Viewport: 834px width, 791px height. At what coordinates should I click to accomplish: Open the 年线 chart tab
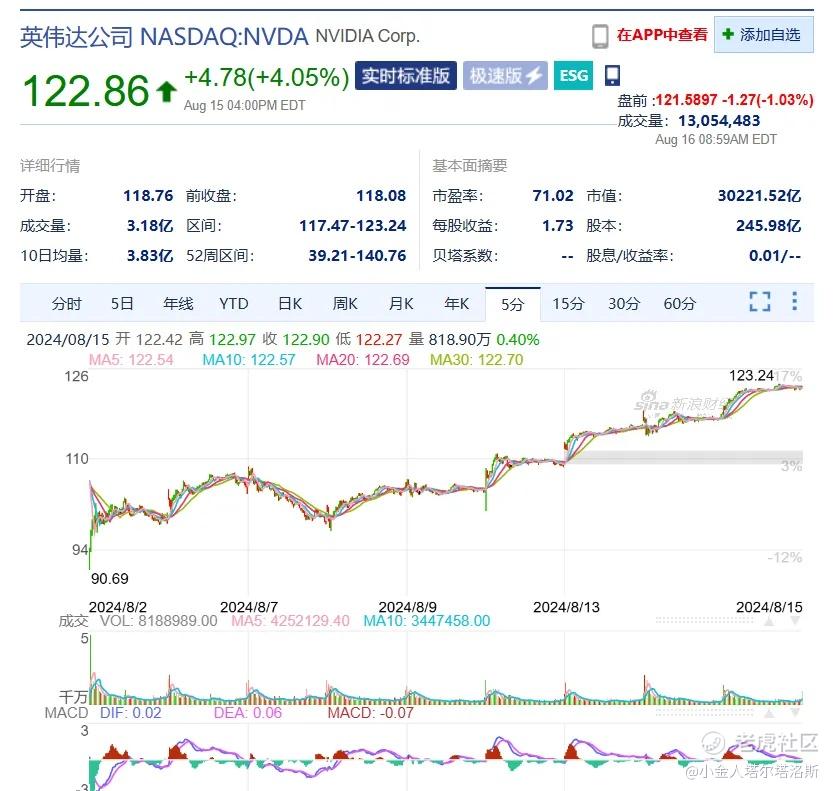[178, 304]
